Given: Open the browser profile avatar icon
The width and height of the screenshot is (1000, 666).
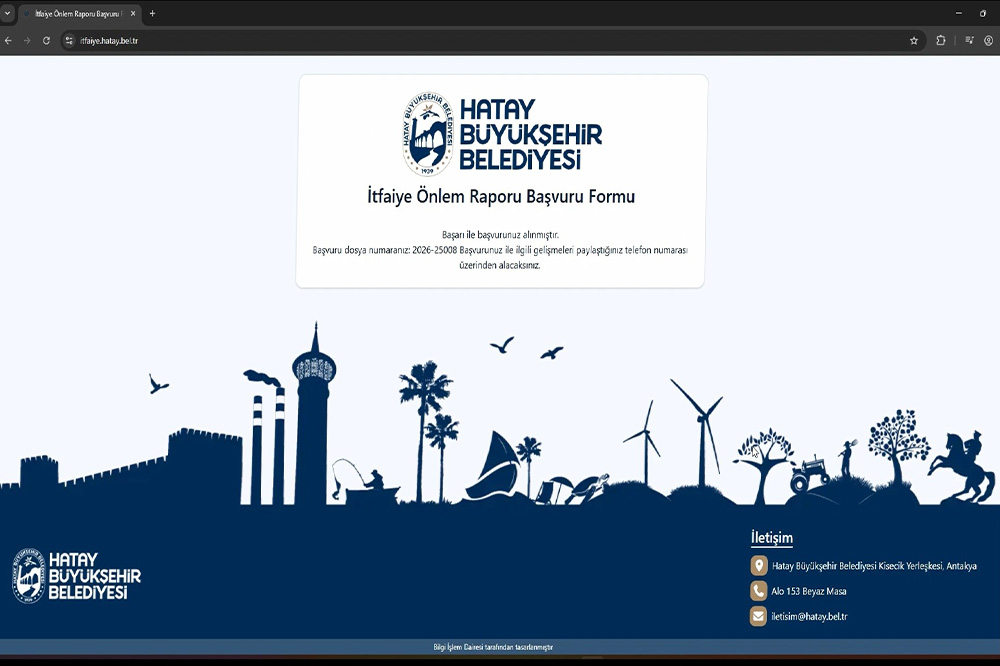Looking at the screenshot, I should tap(988, 41).
